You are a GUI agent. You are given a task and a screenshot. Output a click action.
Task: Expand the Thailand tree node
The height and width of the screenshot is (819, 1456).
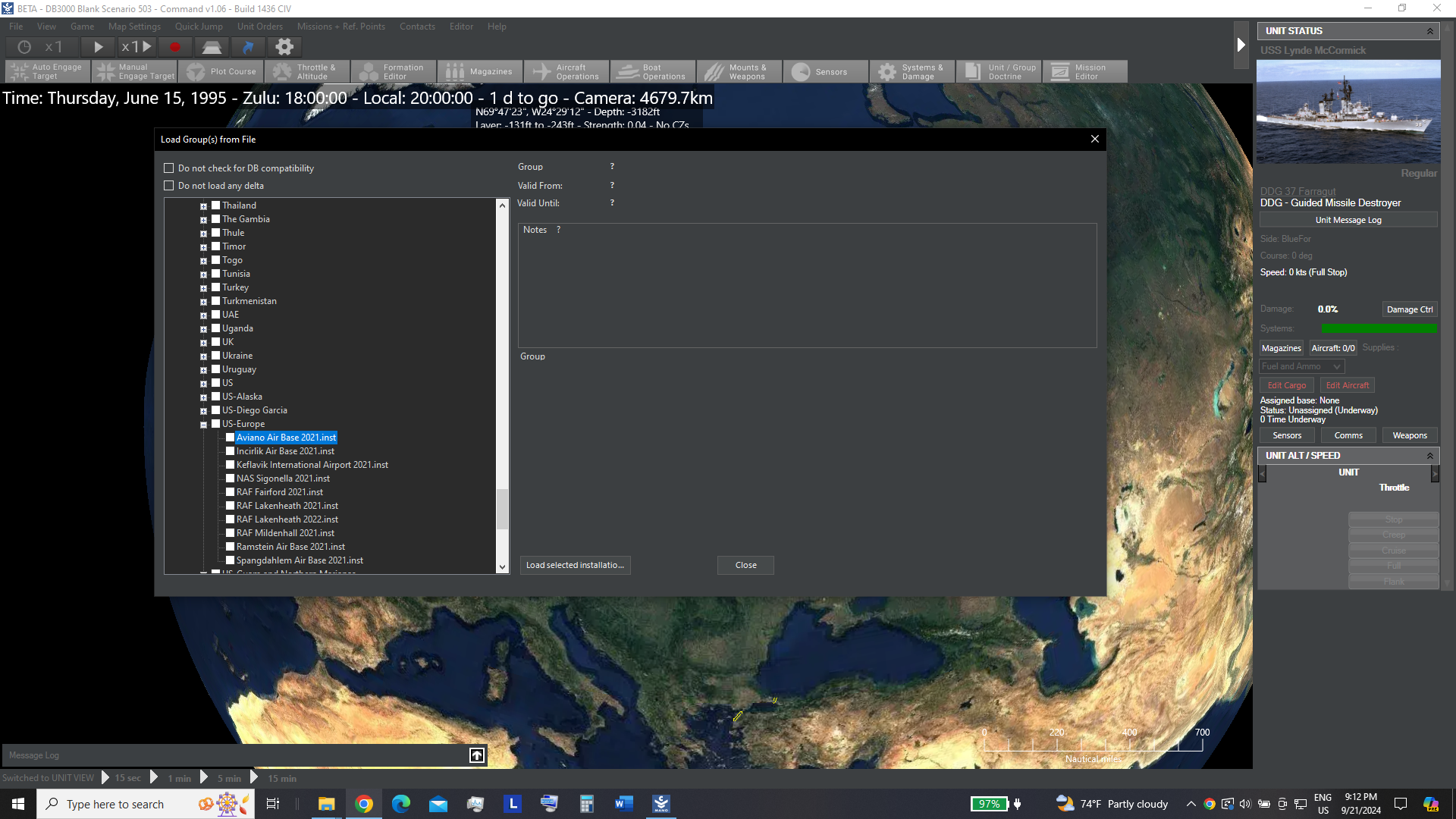coord(203,206)
